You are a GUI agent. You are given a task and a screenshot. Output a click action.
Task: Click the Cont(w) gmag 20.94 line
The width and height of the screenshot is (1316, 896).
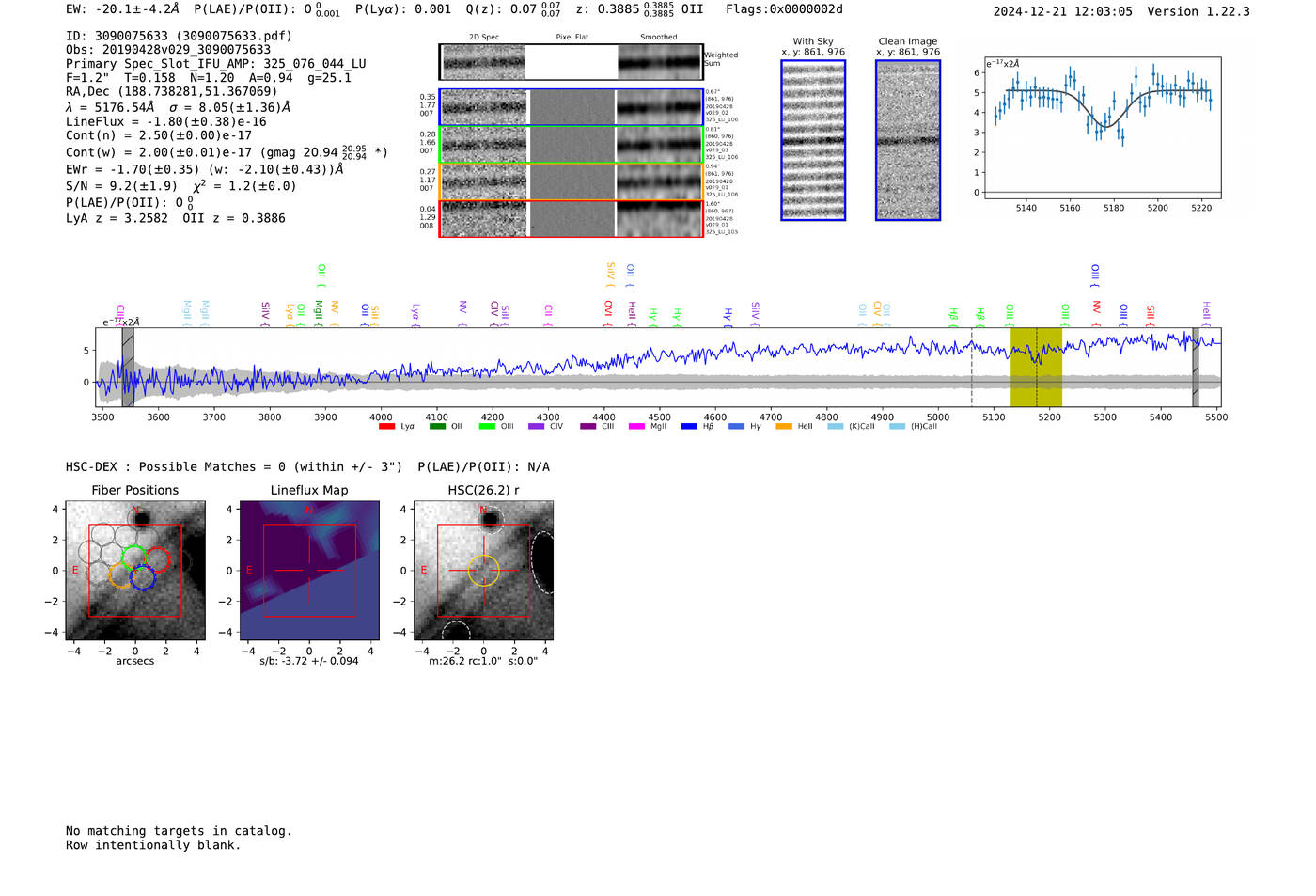coord(227,151)
